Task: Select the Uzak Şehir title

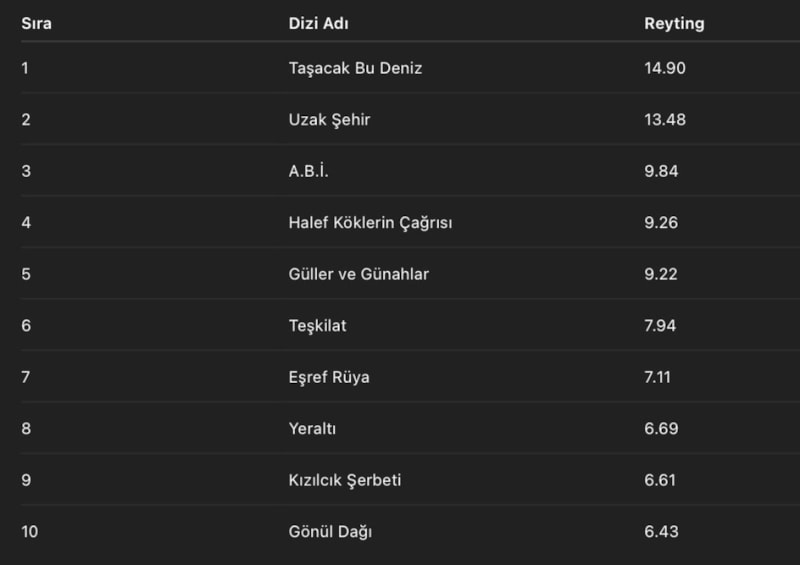Action: [329, 119]
